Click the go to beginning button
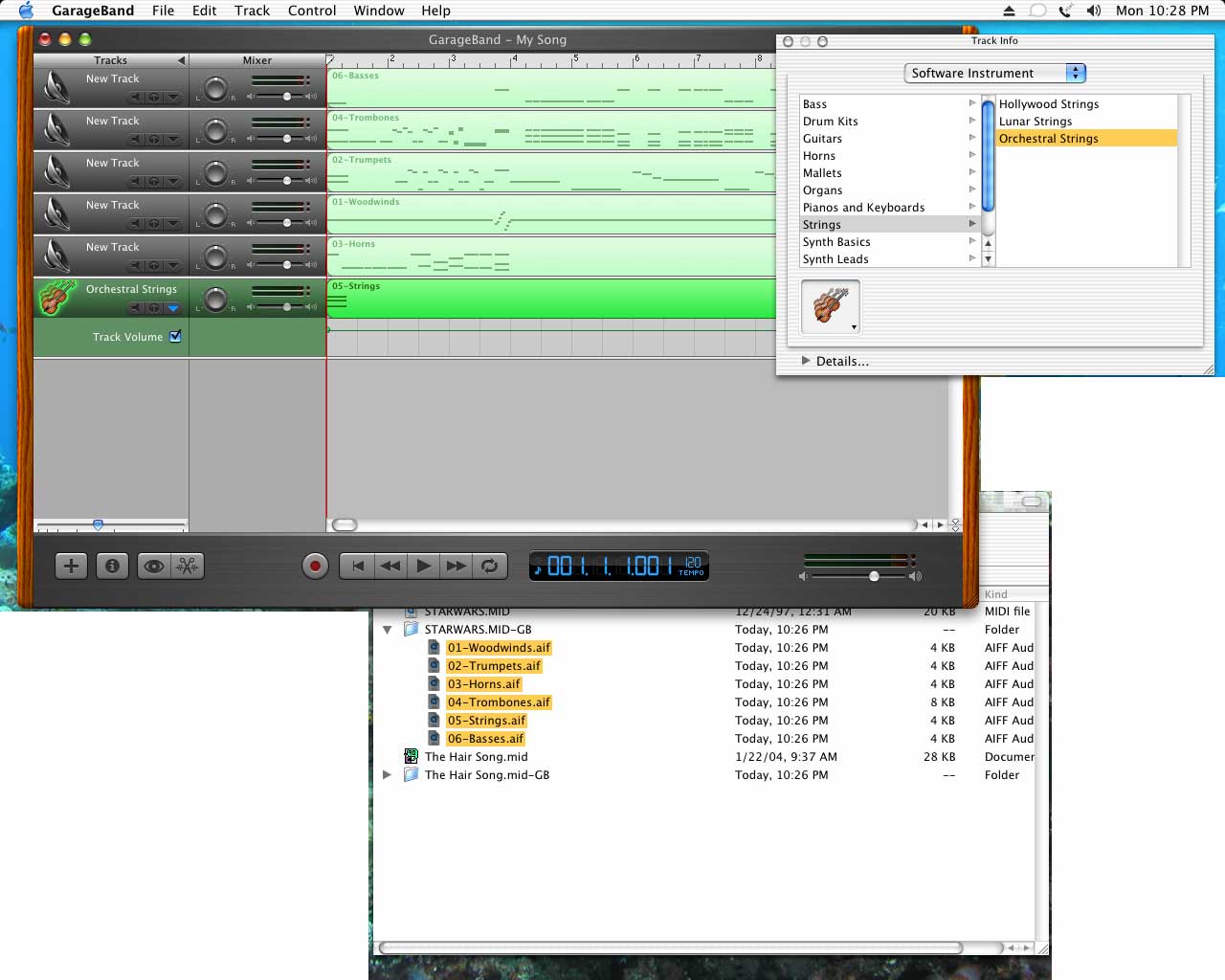The image size is (1225, 980). 357,566
